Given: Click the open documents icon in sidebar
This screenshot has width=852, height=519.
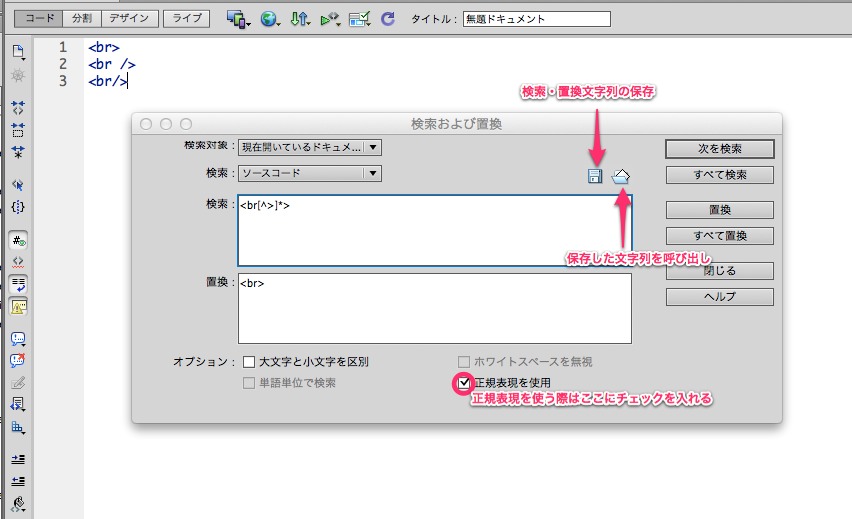Looking at the screenshot, I should (x=18, y=51).
